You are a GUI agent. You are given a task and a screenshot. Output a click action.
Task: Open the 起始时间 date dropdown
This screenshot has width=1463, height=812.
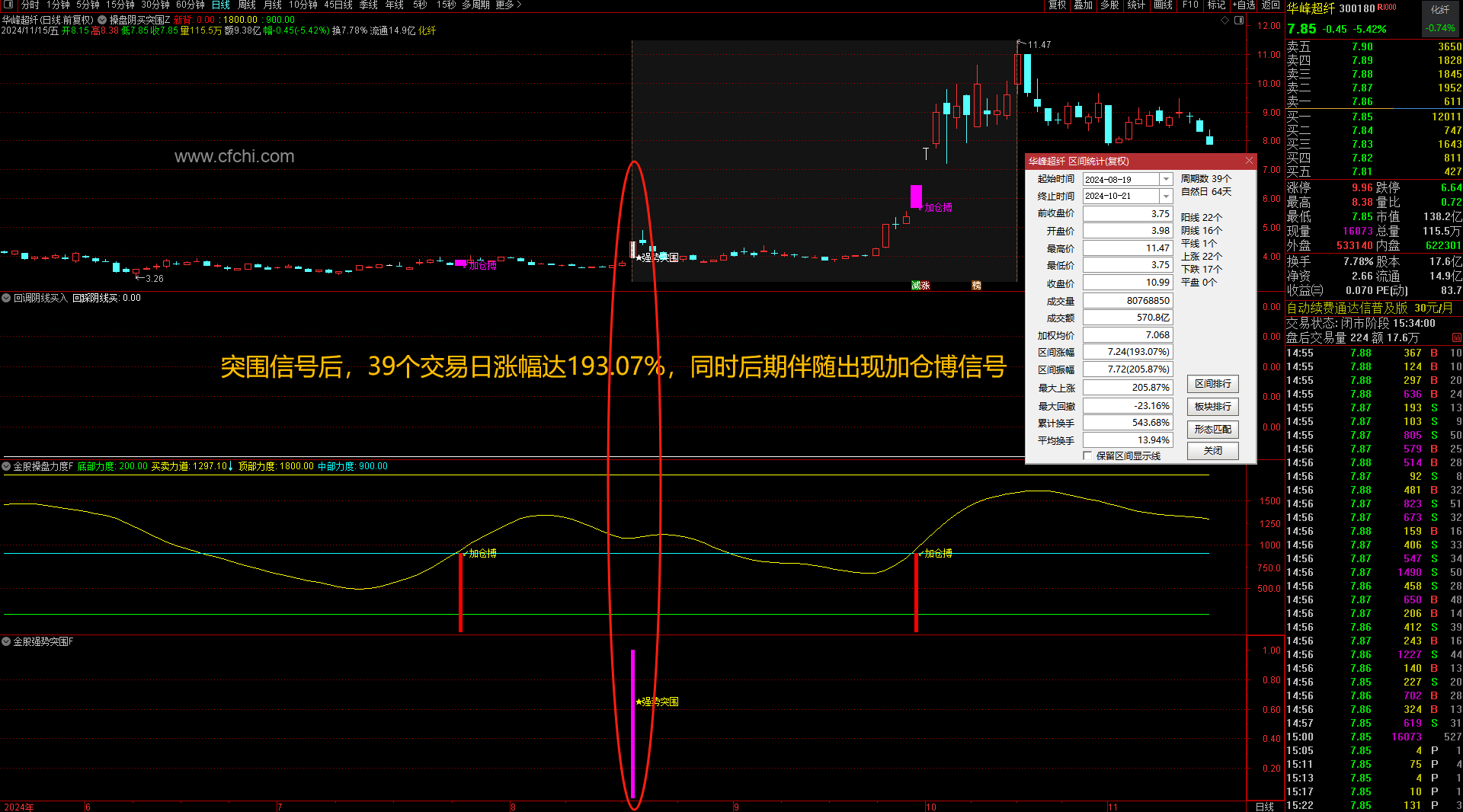pos(1166,179)
